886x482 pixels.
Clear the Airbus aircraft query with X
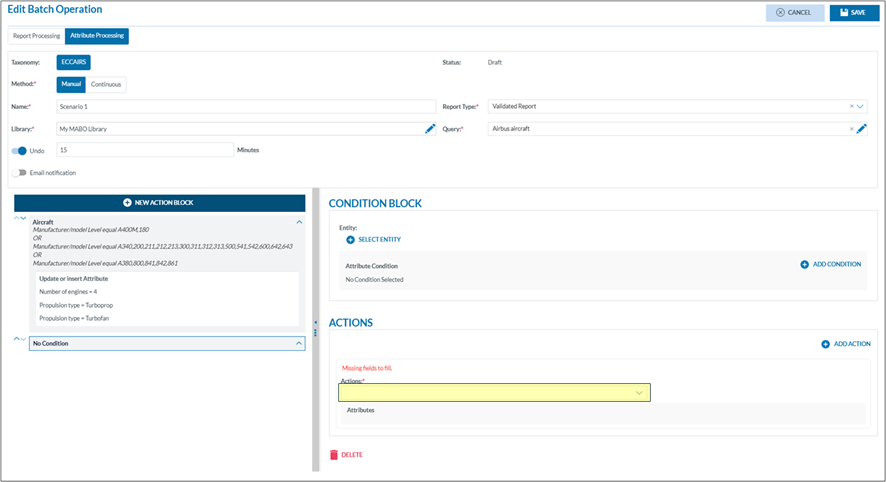point(852,129)
